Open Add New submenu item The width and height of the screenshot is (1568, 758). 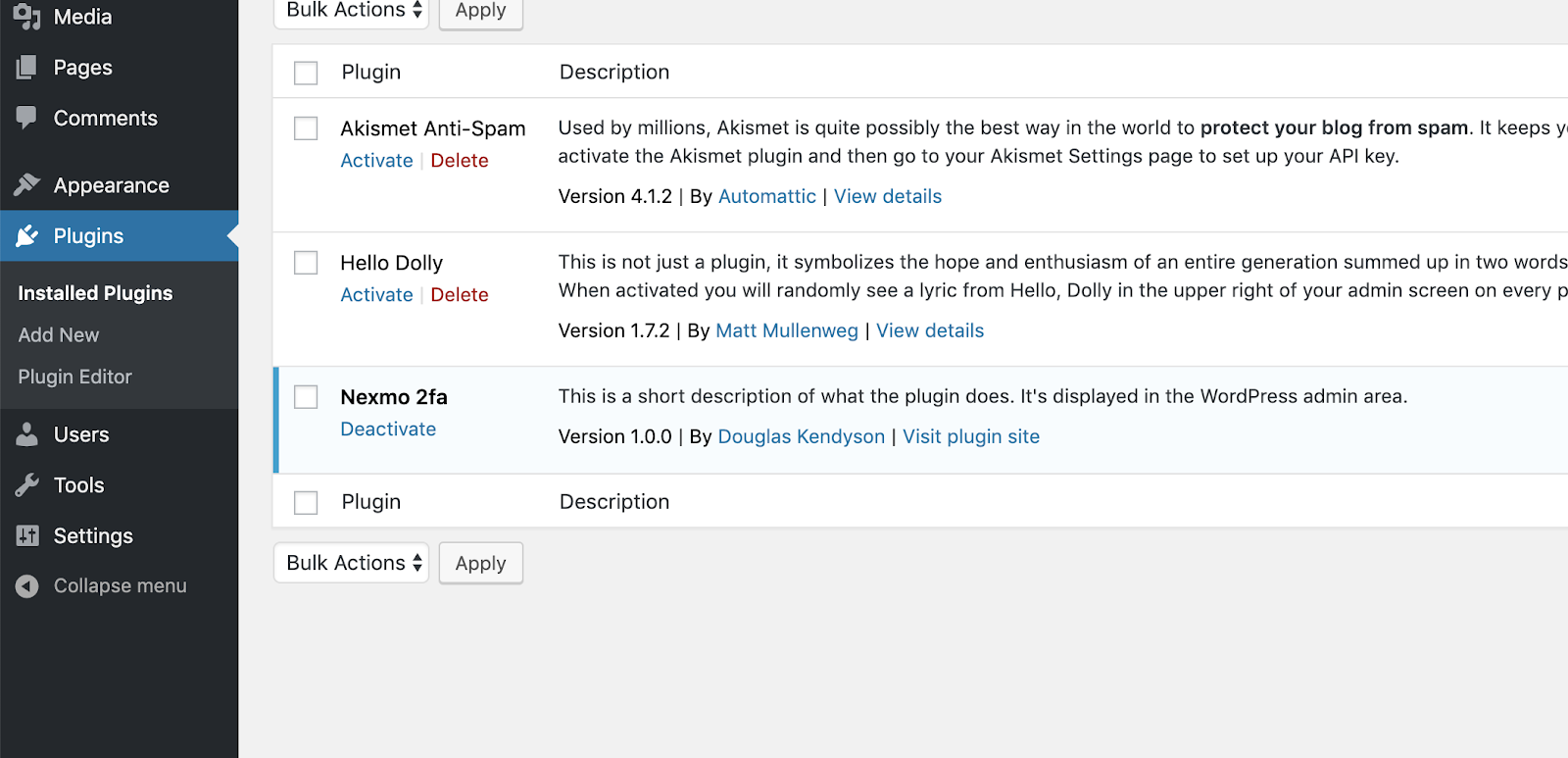[59, 334]
